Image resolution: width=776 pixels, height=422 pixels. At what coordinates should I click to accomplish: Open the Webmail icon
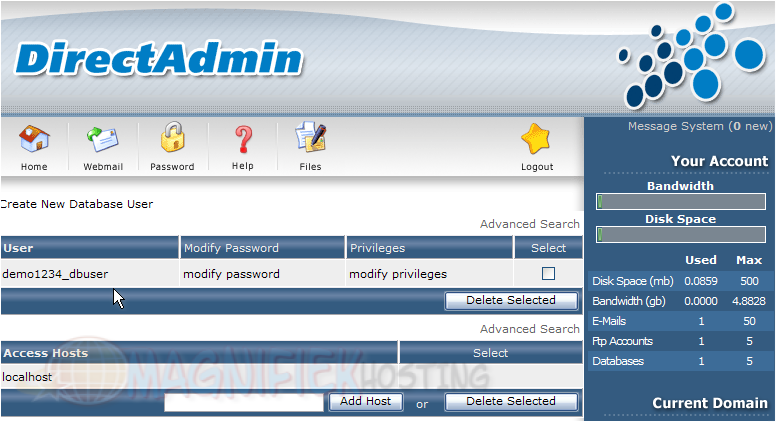click(103, 139)
